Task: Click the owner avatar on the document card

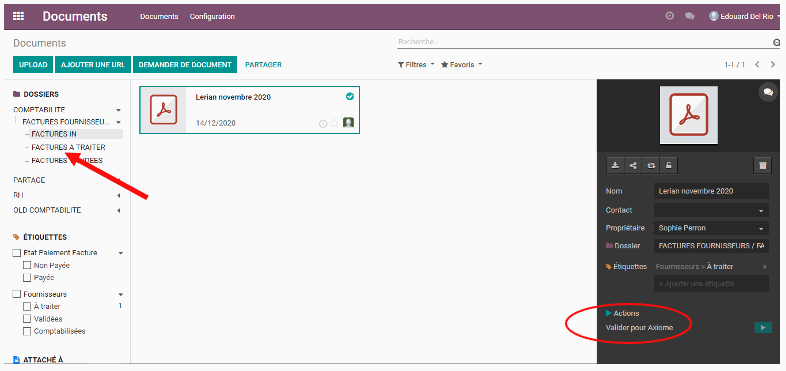Action: 348,123
